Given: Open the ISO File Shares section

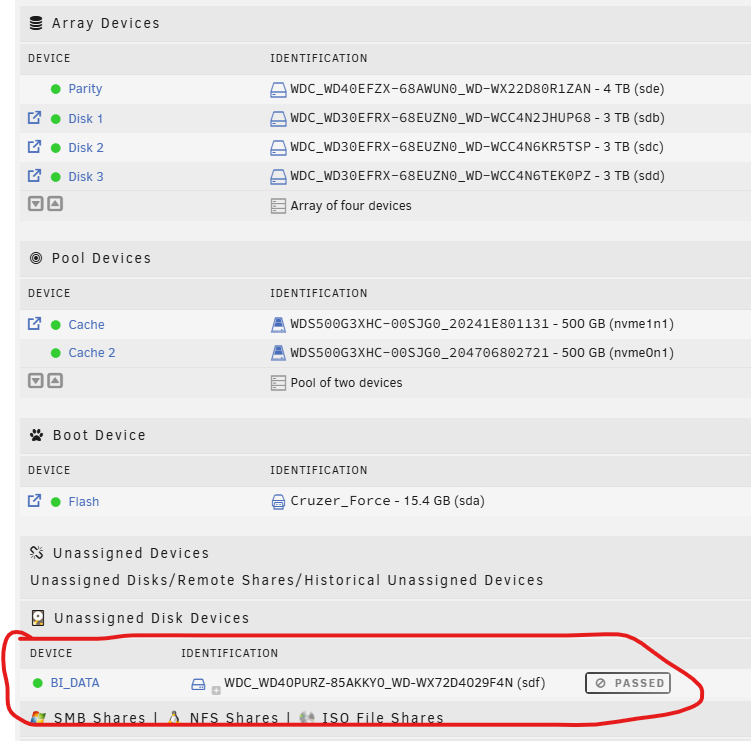Looking at the screenshot, I should [383, 718].
